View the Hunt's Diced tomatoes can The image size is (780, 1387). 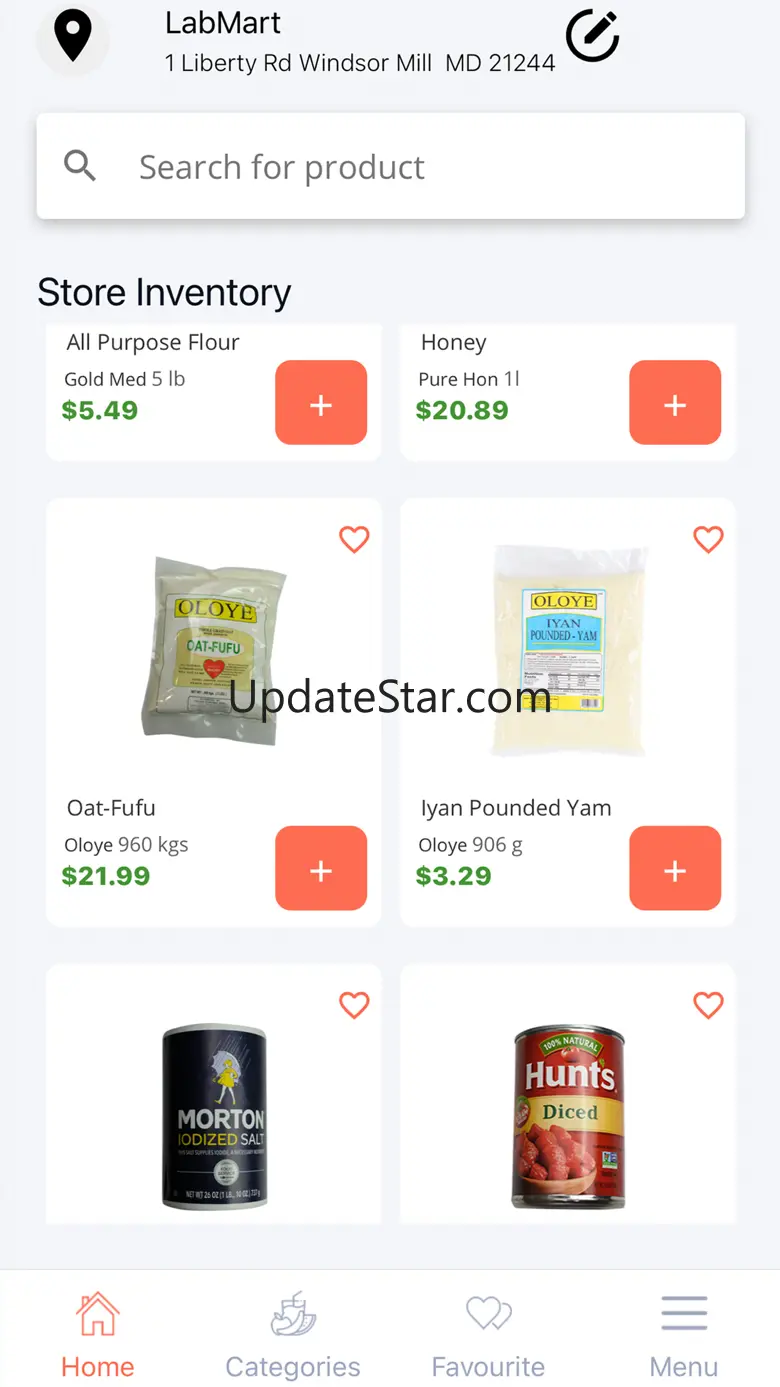click(x=568, y=1116)
